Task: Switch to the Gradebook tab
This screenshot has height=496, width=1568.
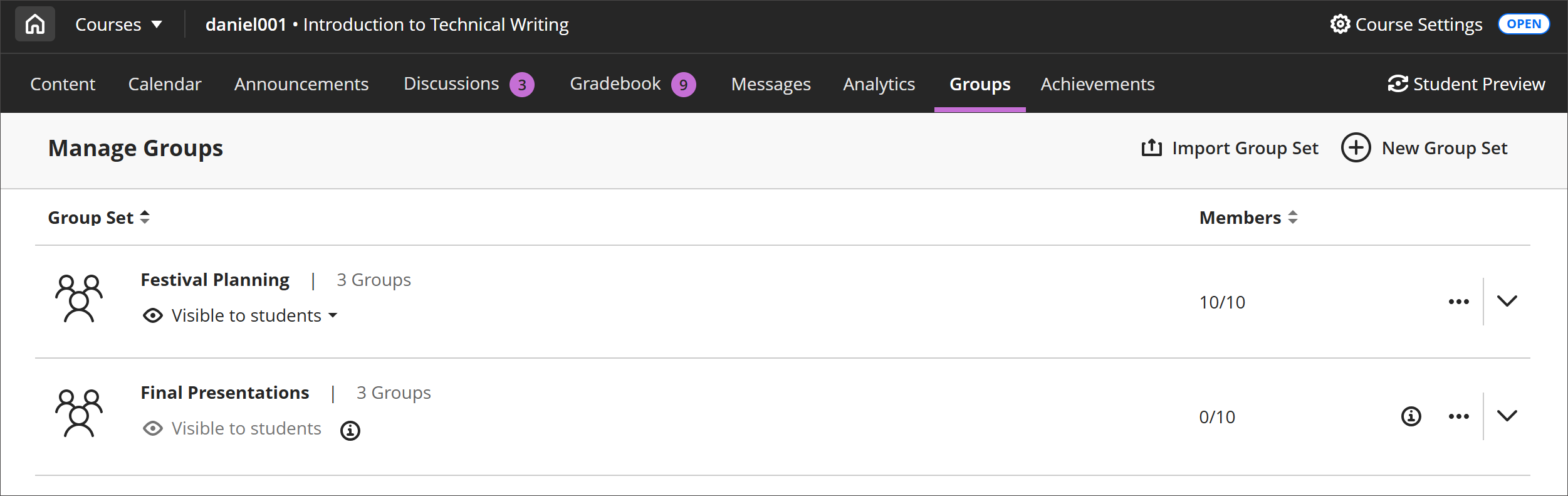Action: [615, 84]
